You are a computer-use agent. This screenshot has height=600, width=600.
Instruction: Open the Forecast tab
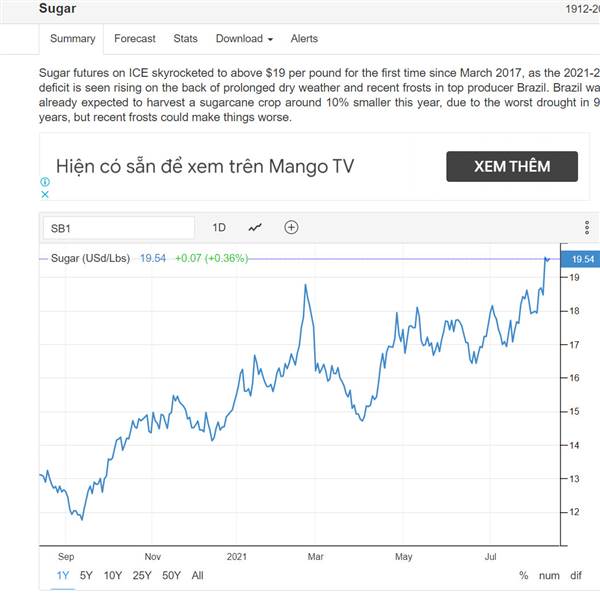click(135, 39)
